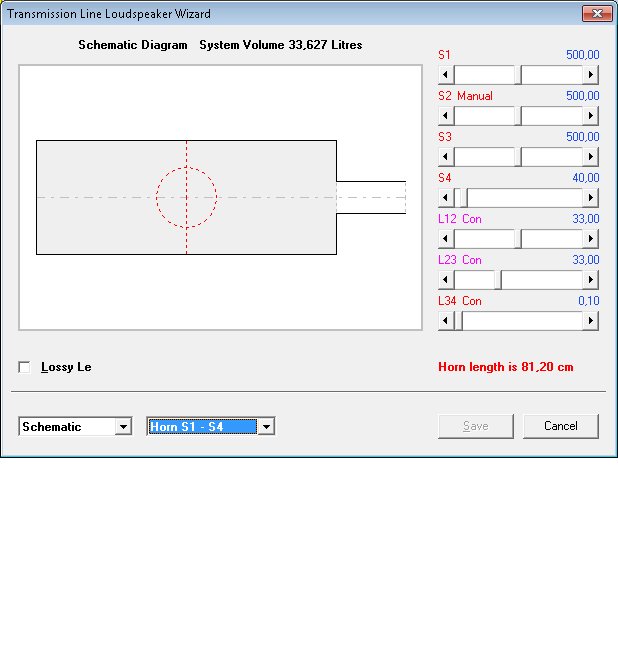
Task: Click the S2 Manual slider thumb
Action: [x=518, y=116]
